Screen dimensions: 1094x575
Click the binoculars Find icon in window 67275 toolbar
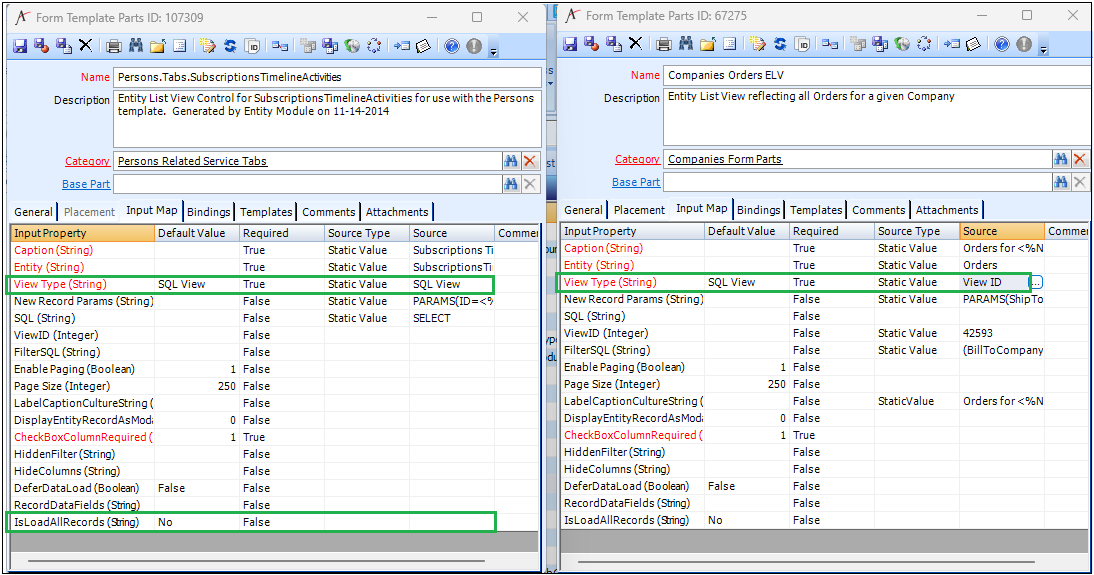(686, 44)
